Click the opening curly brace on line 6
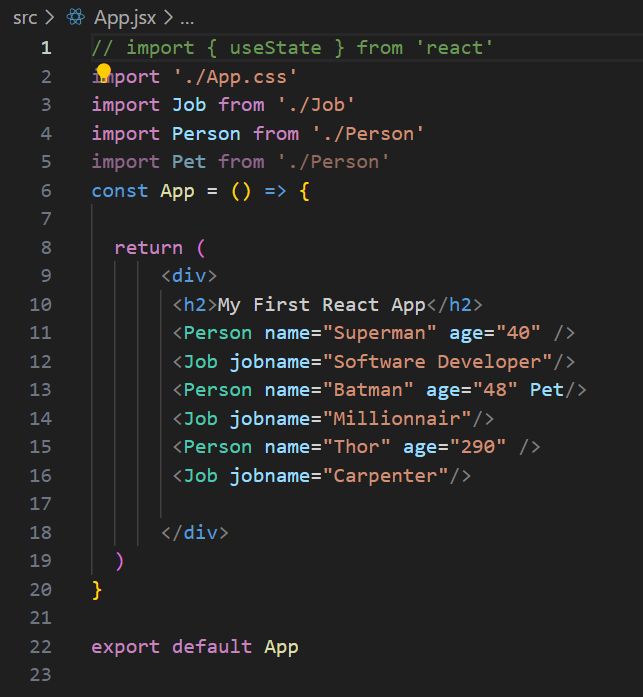The image size is (643, 697). pyautogui.click(x=304, y=192)
